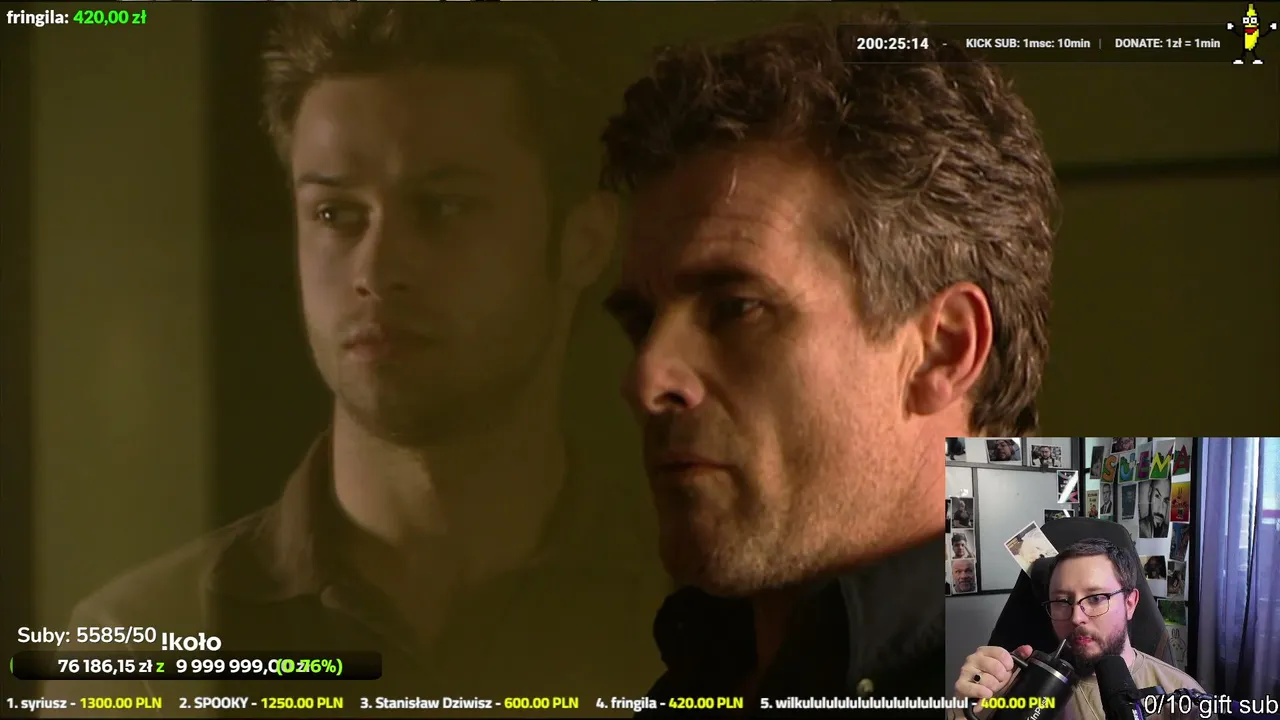Click the 'KICK SUB: 1msc: 10min' label
The height and width of the screenshot is (720, 1280).
[x=1027, y=44]
